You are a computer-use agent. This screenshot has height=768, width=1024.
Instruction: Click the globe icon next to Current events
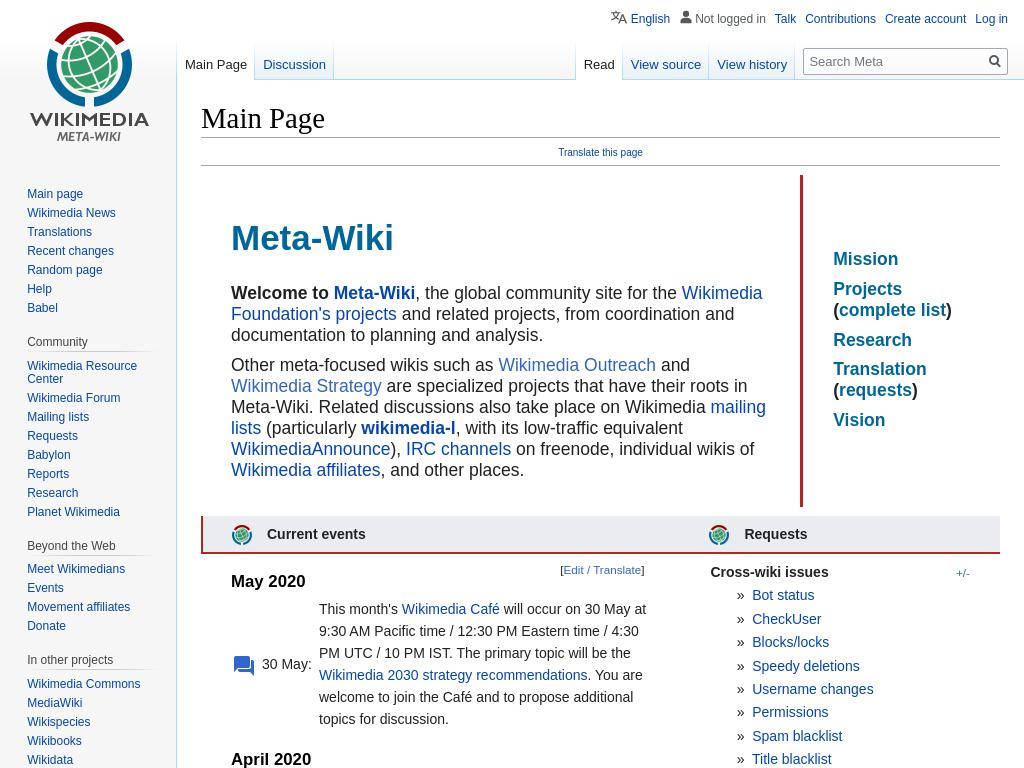pyautogui.click(x=242, y=535)
